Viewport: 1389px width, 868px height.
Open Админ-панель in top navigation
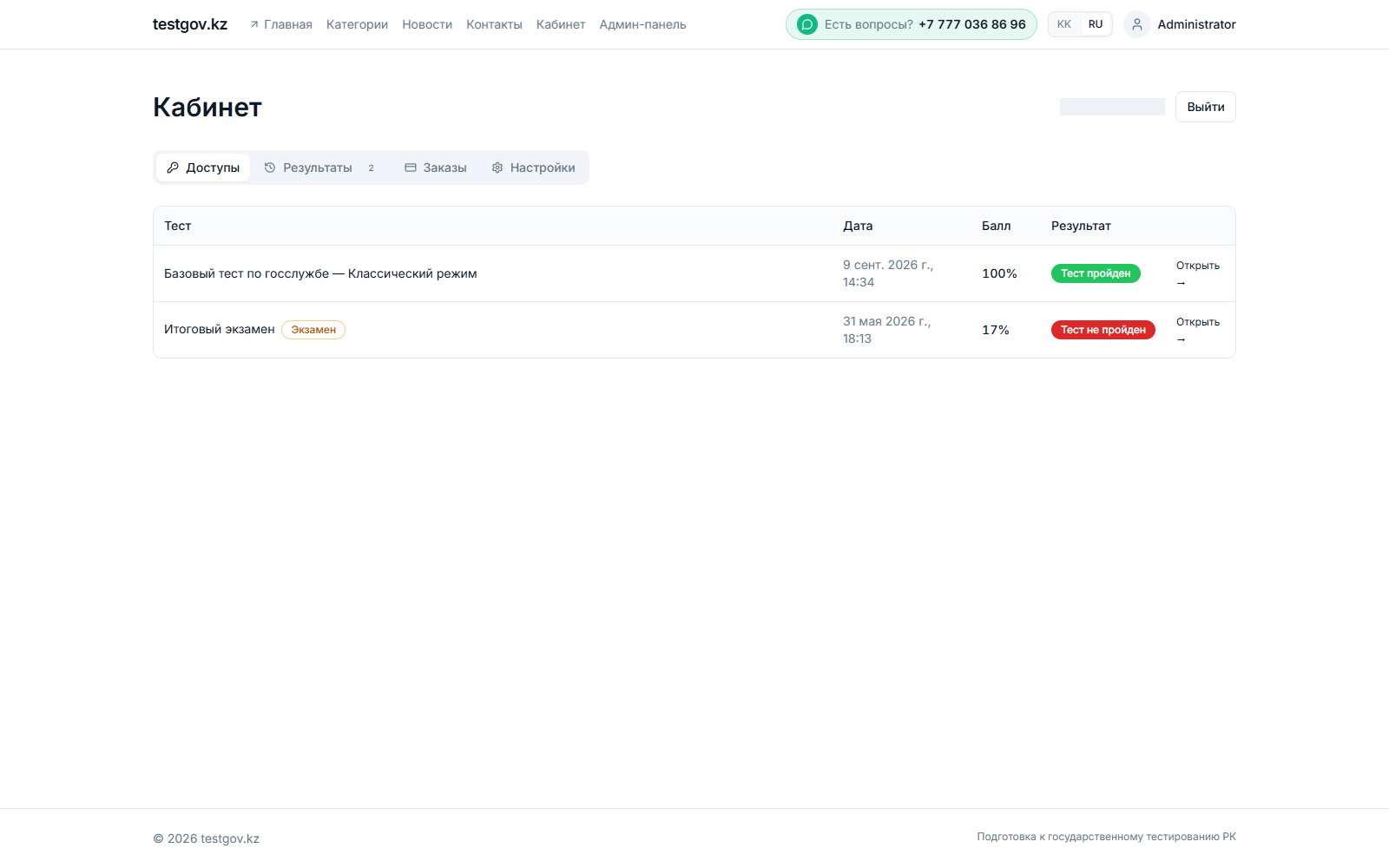[x=642, y=24]
